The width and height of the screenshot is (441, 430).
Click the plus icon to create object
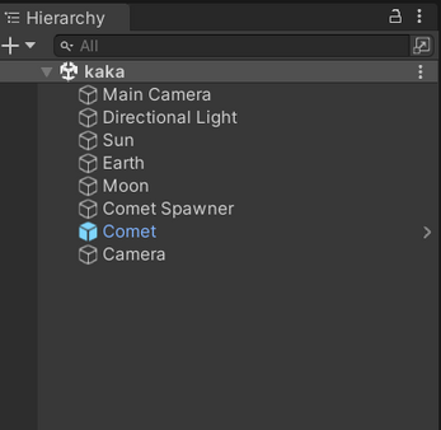click(x=10, y=46)
